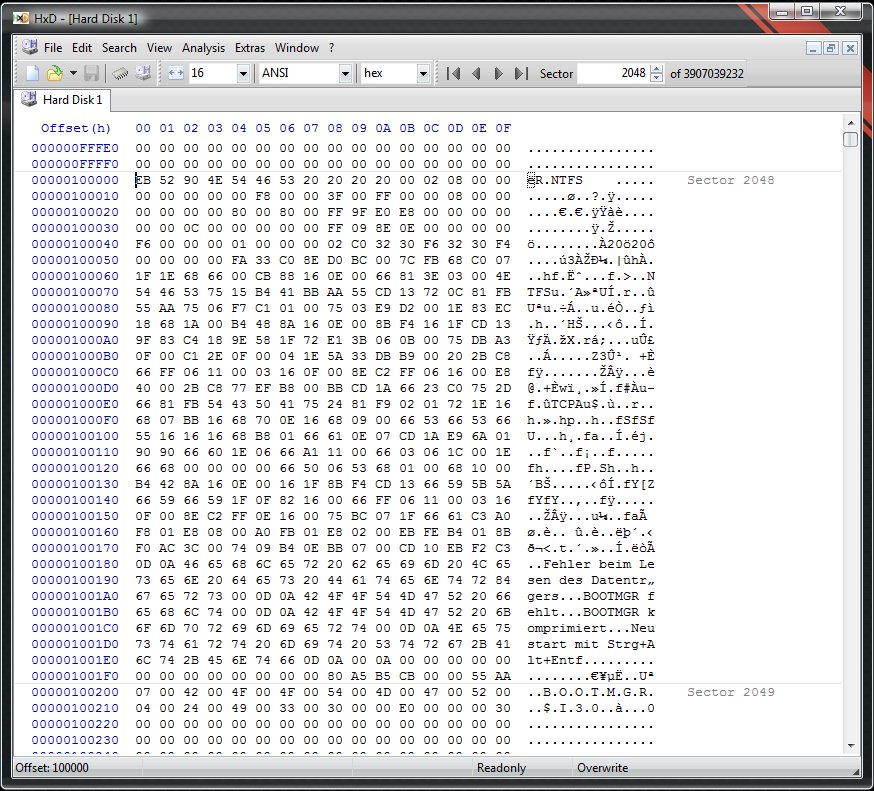Open the Window menu
874x791 pixels.
297,48
